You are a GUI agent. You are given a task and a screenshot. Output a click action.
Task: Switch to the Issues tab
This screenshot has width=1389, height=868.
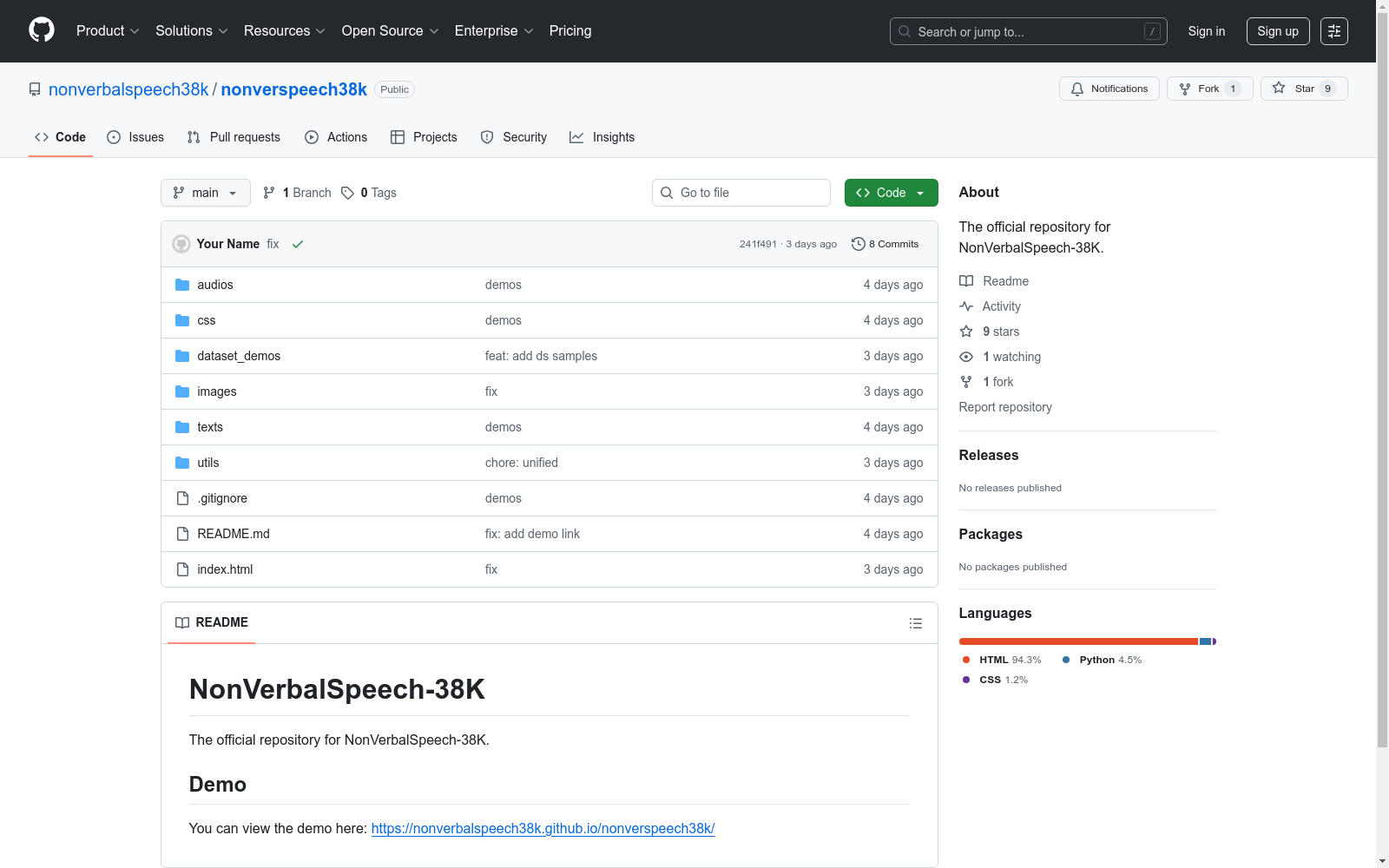click(135, 137)
